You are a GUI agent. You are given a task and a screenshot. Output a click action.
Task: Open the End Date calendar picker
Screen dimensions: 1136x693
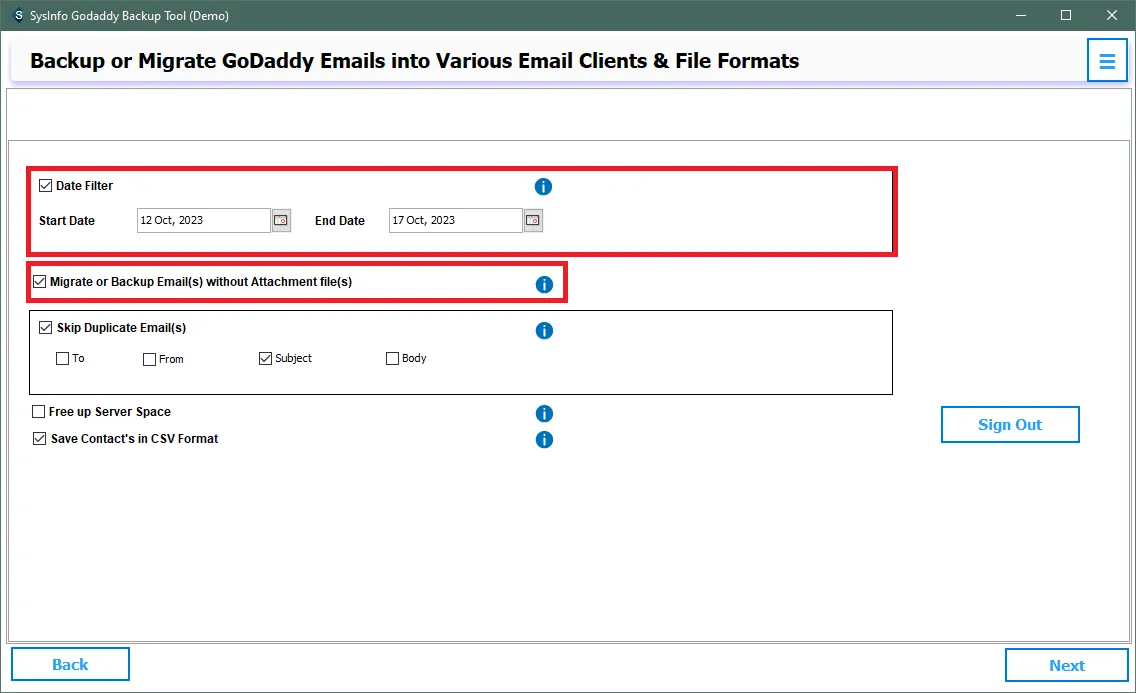(533, 220)
